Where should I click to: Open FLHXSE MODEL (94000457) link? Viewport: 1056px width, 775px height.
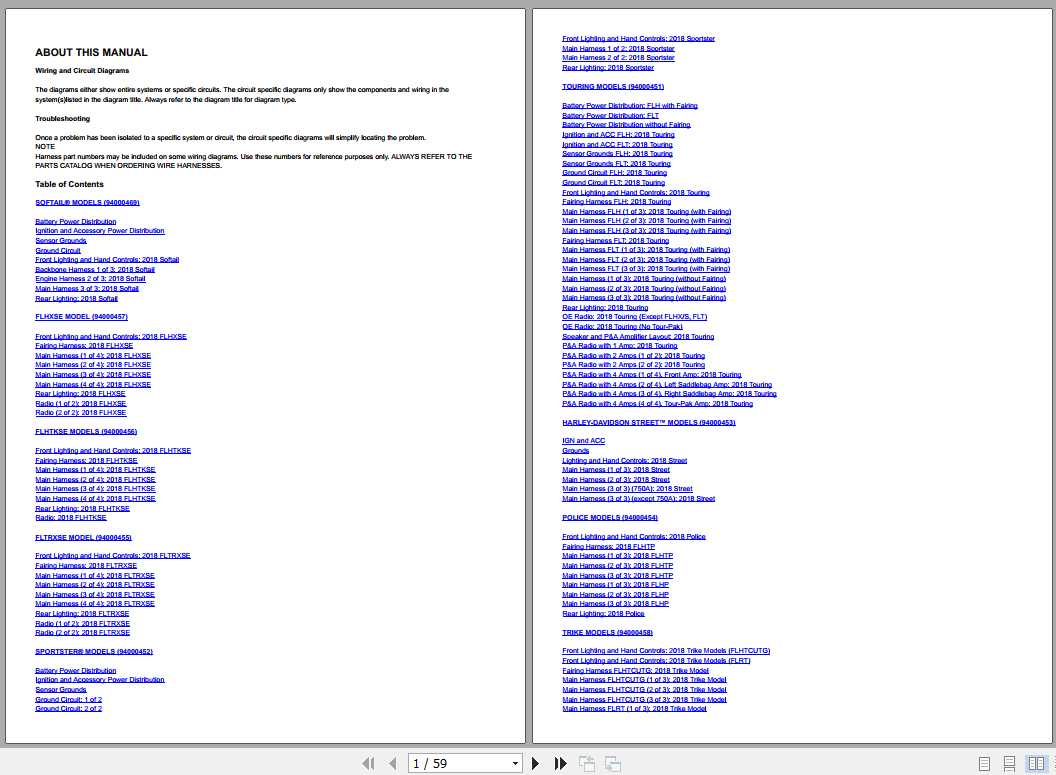[81, 316]
